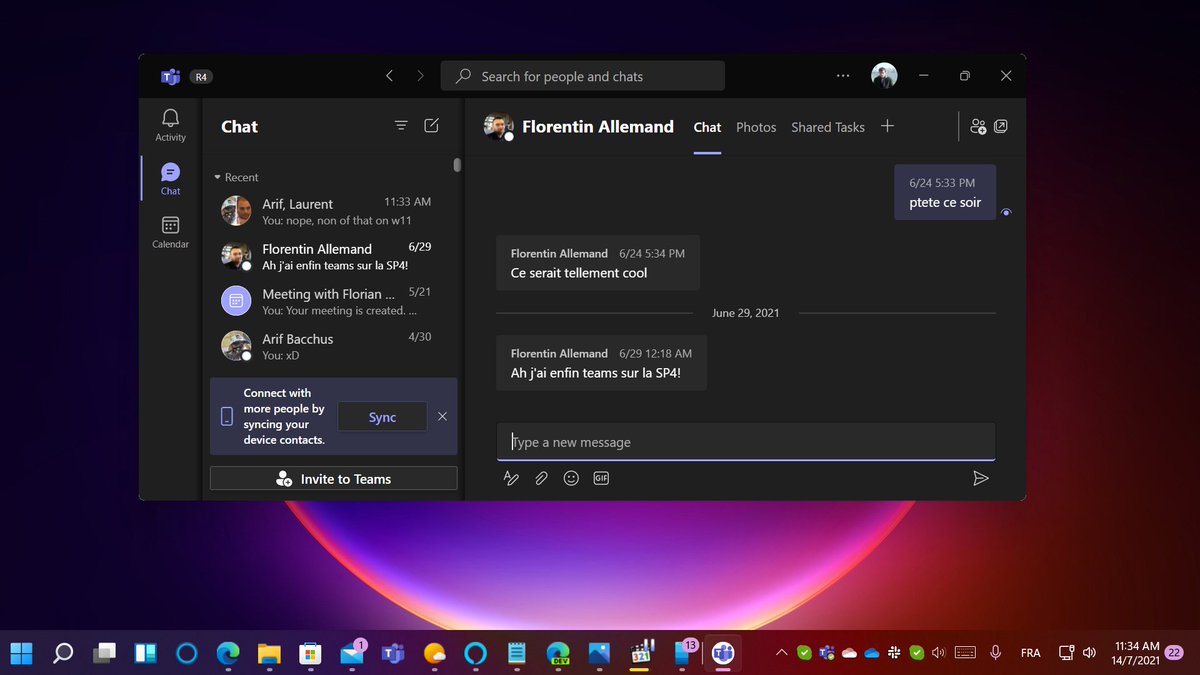This screenshot has width=1200, height=675.
Task: Click the Invite to Teams button
Action: point(333,478)
